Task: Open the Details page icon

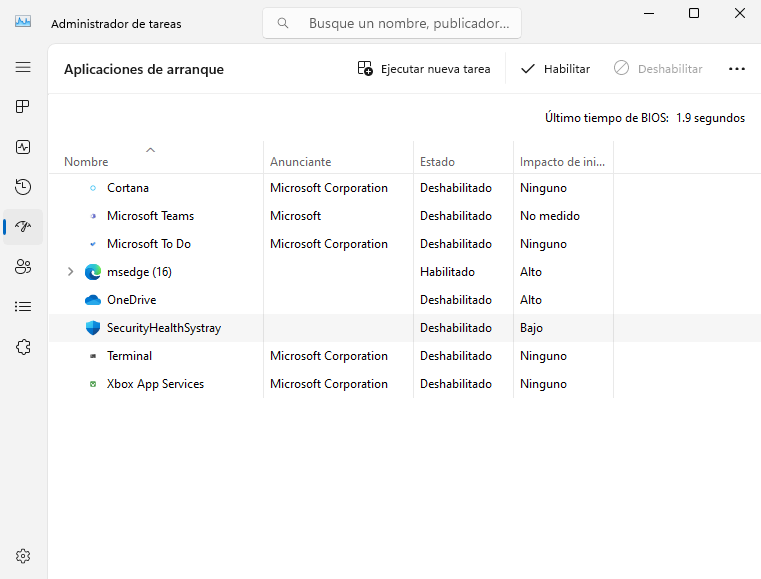Action: click(23, 307)
